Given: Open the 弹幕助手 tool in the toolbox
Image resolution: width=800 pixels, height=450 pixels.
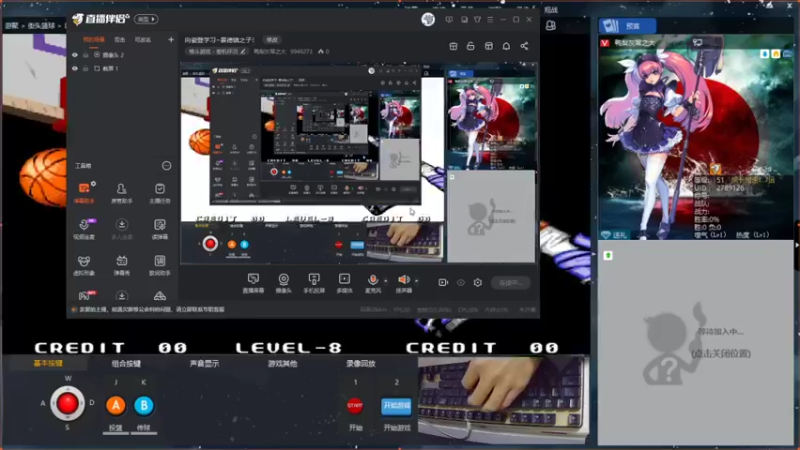Looking at the screenshot, I should point(84,193).
